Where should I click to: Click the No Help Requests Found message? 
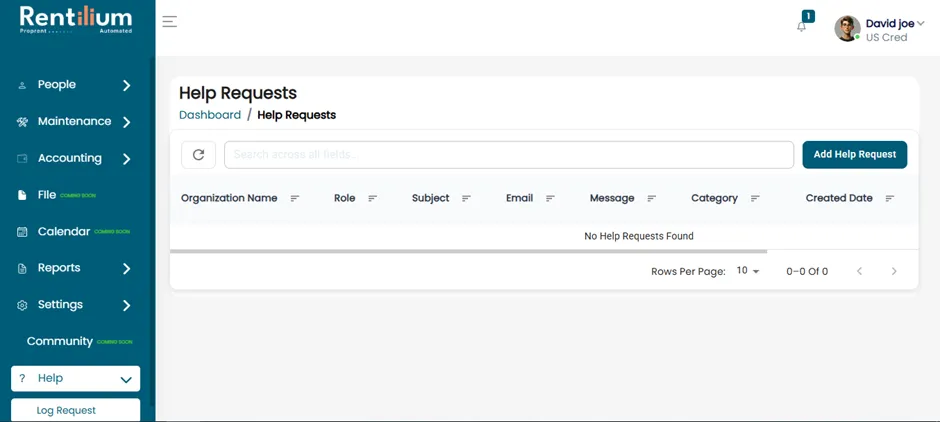coord(639,236)
